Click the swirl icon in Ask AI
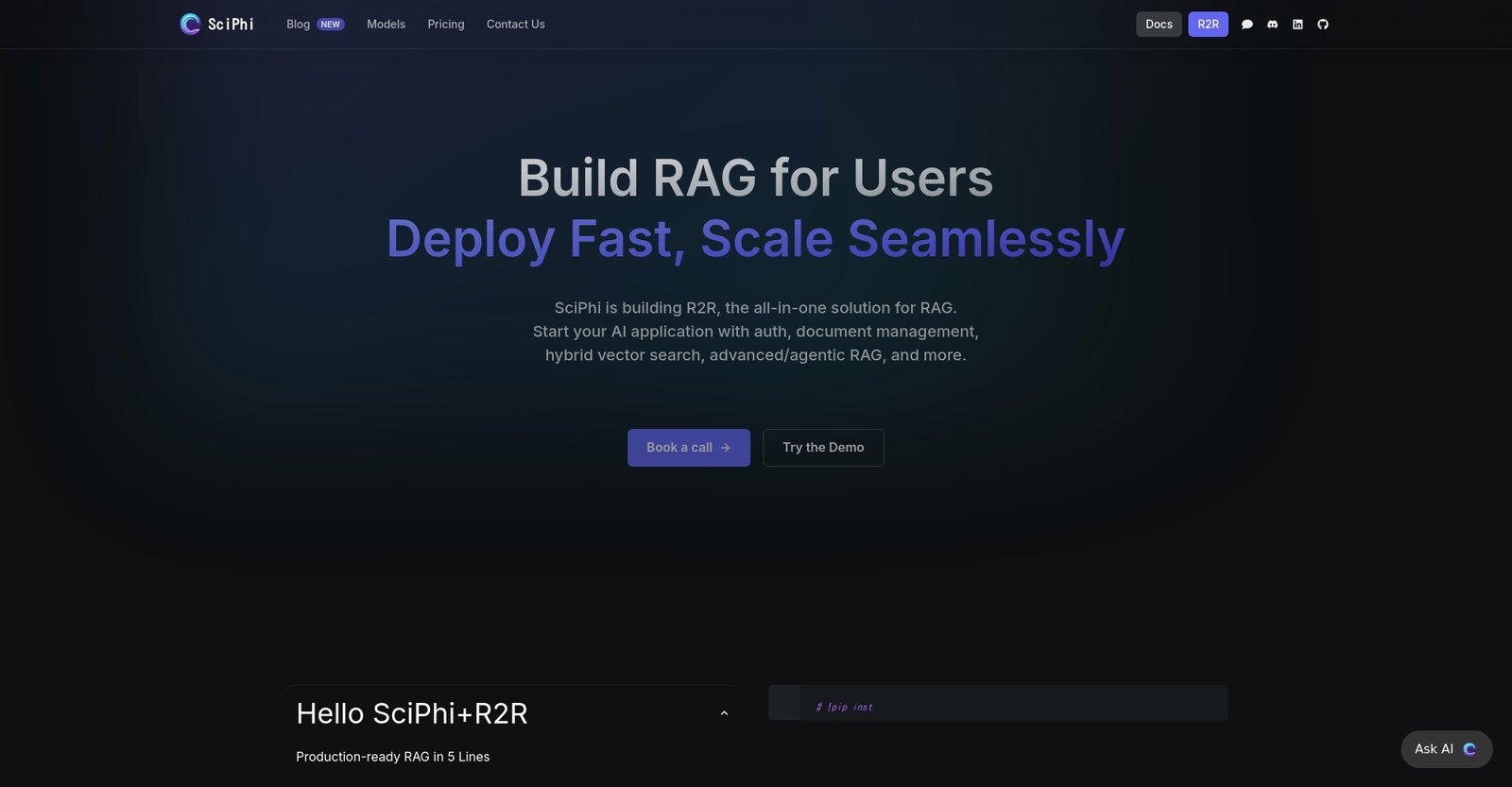1512x787 pixels. [x=1469, y=749]
